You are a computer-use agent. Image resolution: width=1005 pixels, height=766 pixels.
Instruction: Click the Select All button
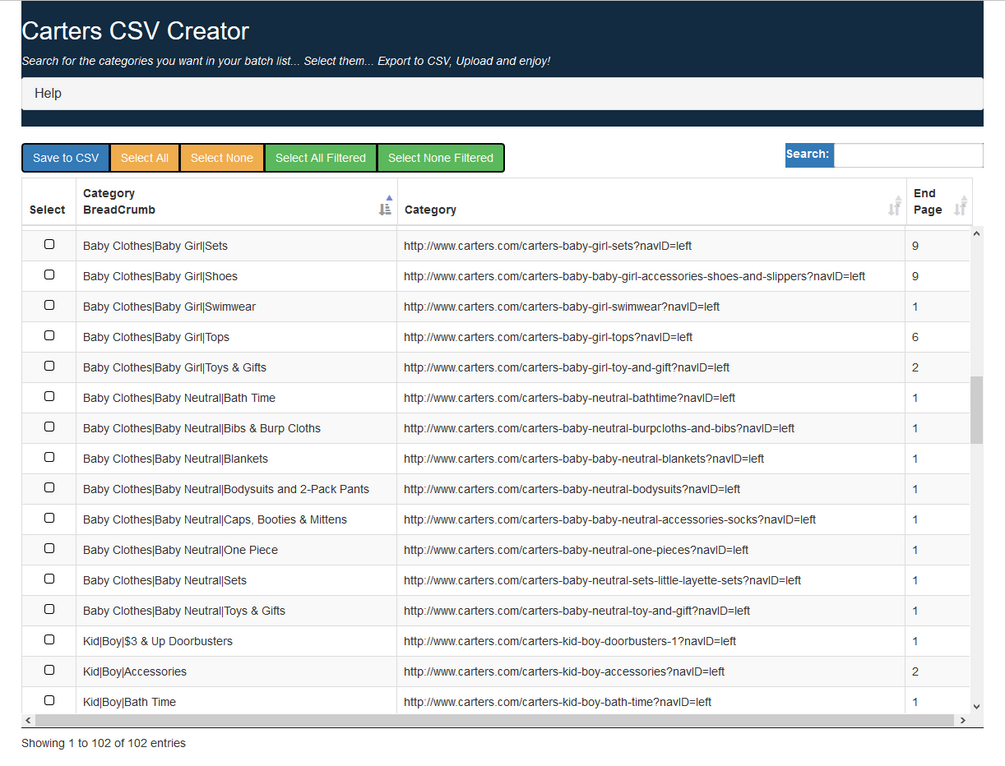[144, 157]
